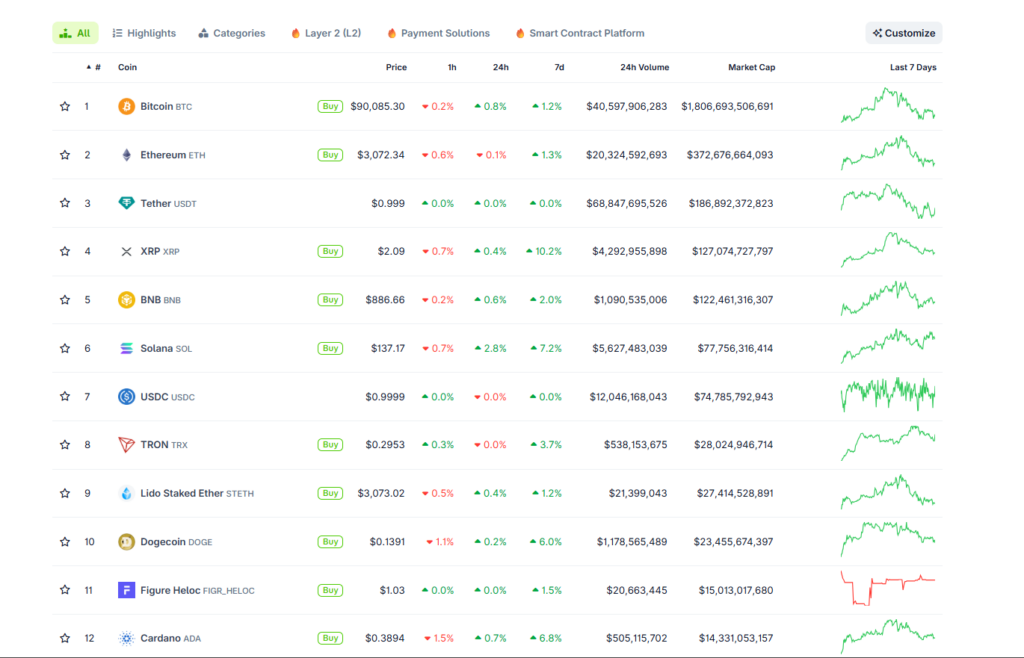1024x658 pixels.
Task: Click the Dogecoin logo icon
Action: (x=126, y=542)
